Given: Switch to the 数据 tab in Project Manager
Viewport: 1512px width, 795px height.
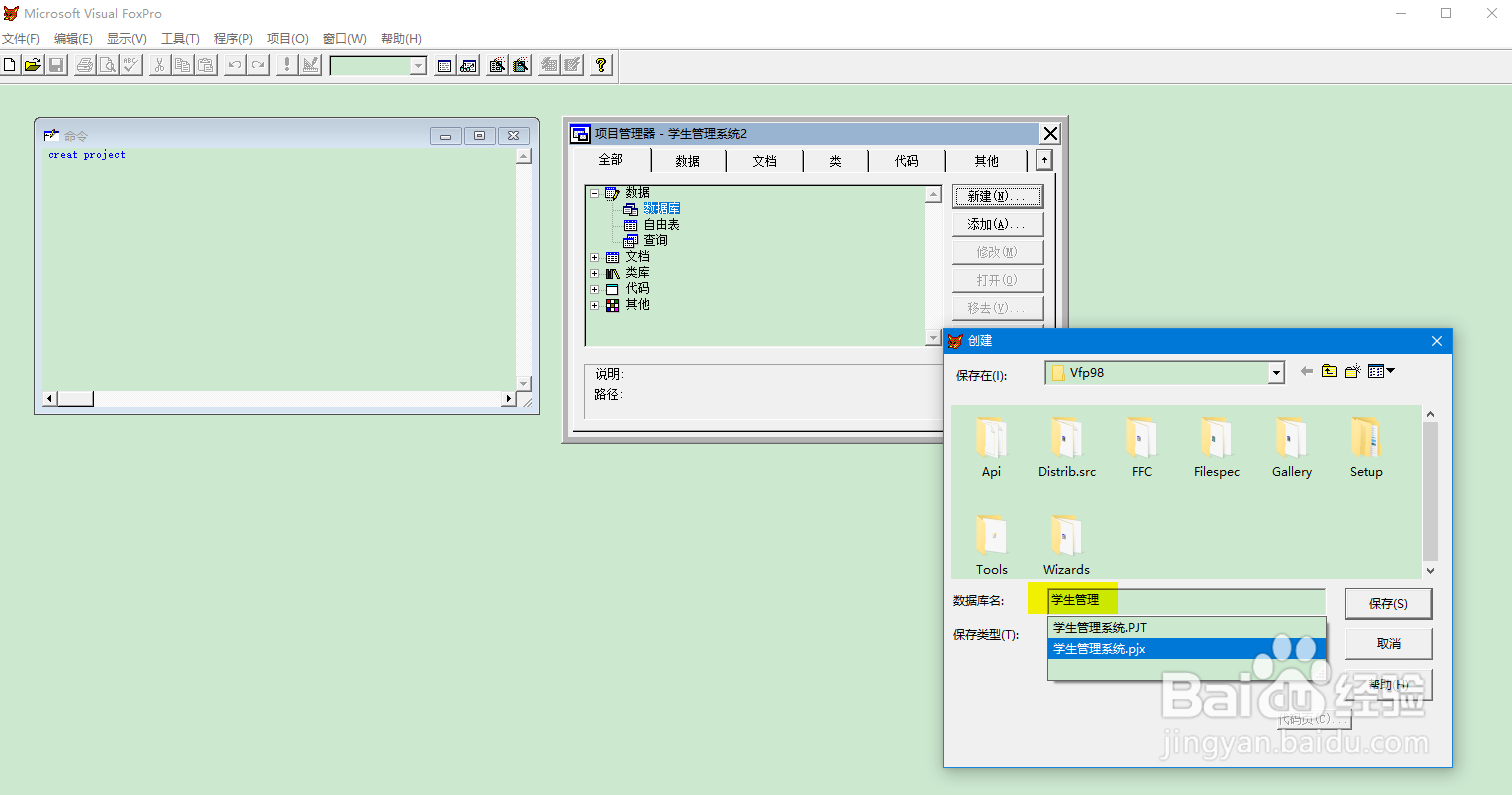Looking at the screenshot, I should [688, 161].
